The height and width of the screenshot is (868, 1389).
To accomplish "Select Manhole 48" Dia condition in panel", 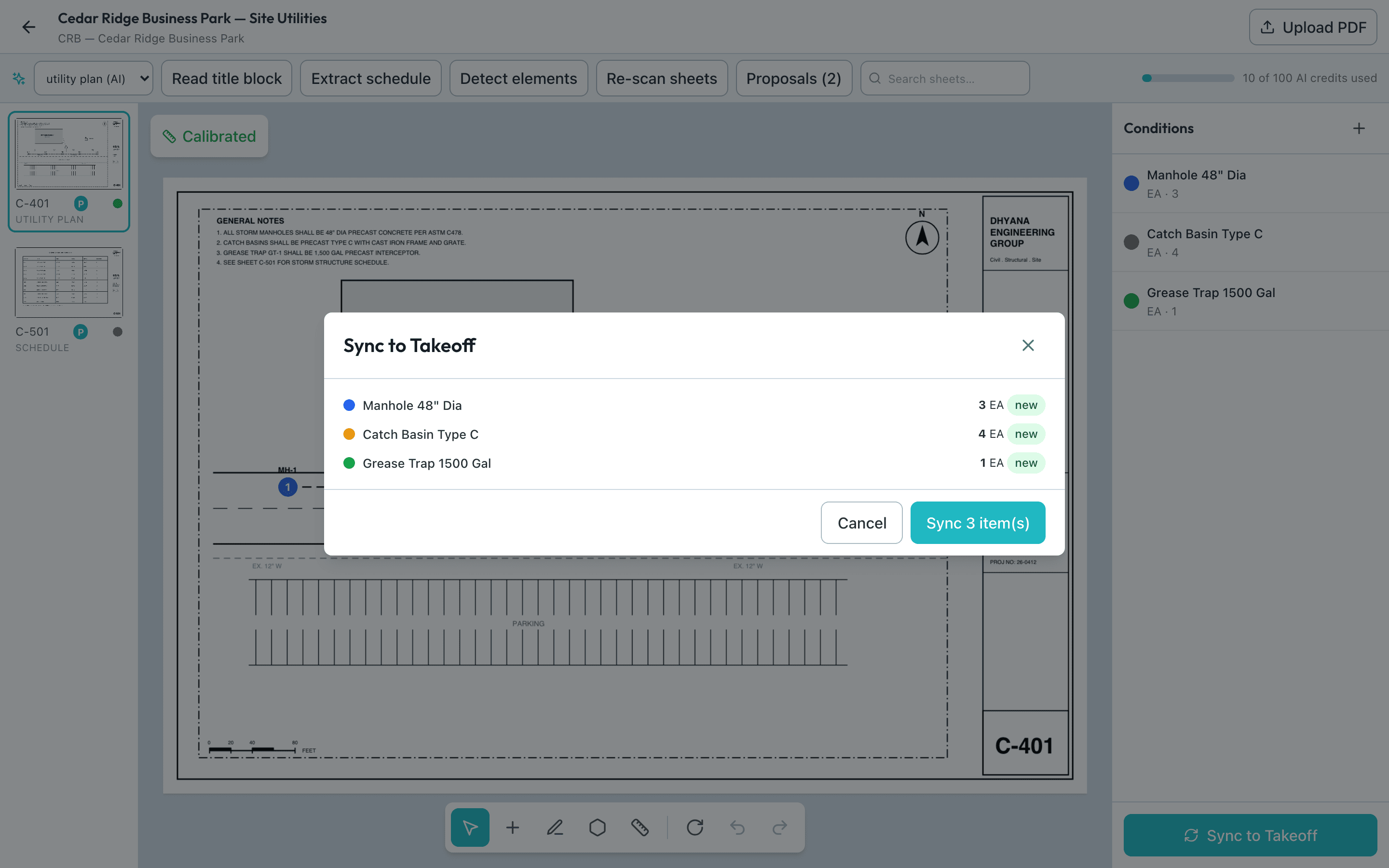I will coord(1250,184).
